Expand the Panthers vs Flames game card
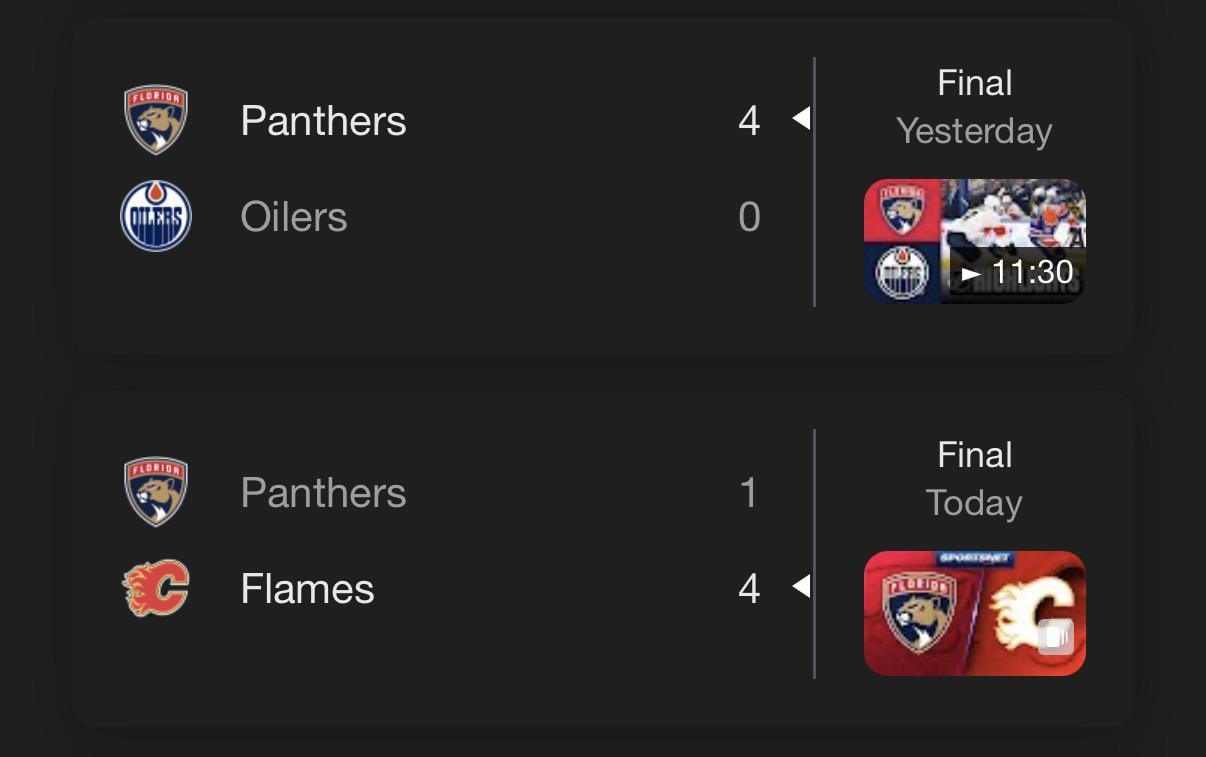Viewport: 1206px width, 757px height. tap(600, 555)
